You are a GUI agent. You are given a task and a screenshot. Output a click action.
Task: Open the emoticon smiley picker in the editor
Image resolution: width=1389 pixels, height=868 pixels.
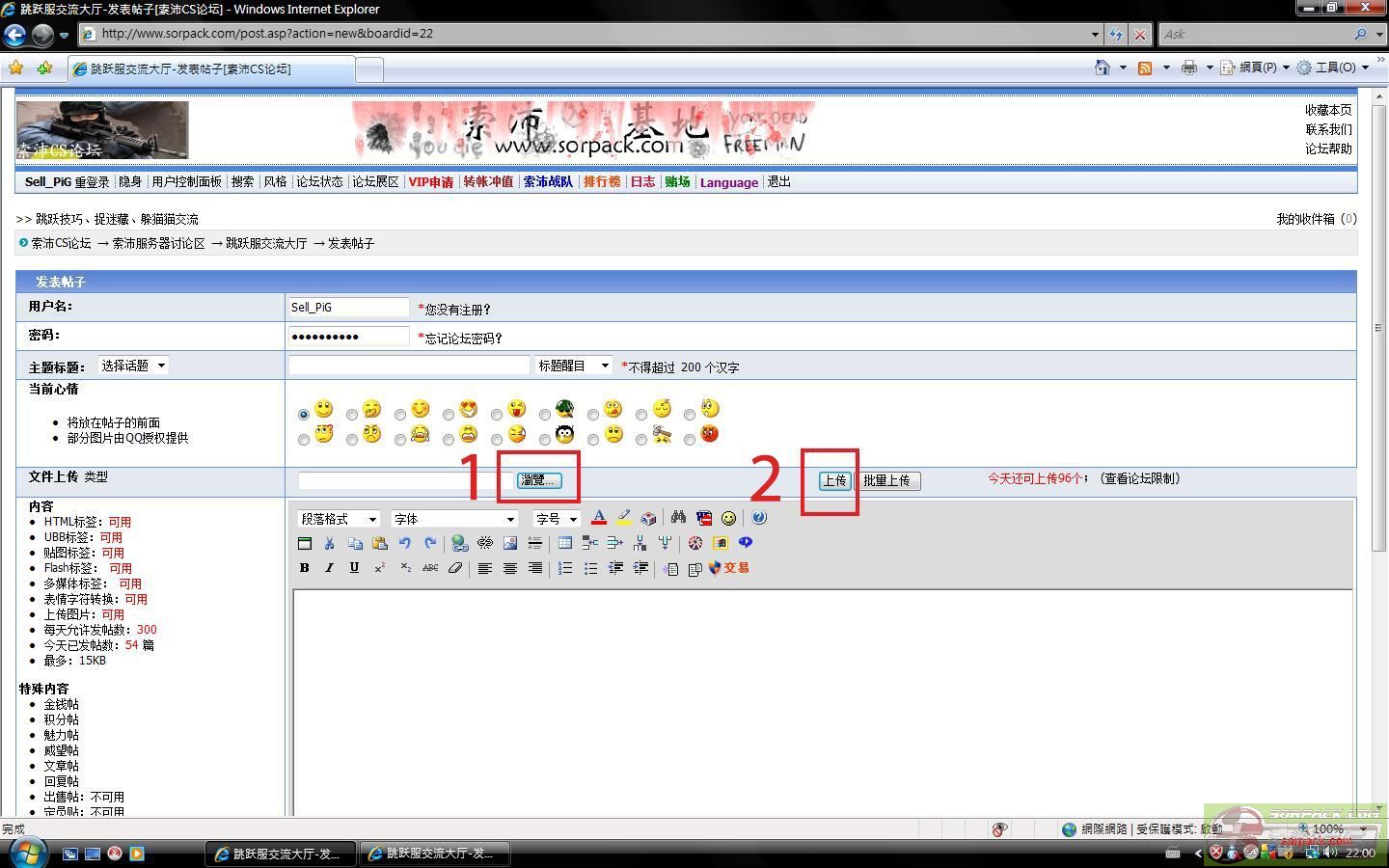[729, 518]
